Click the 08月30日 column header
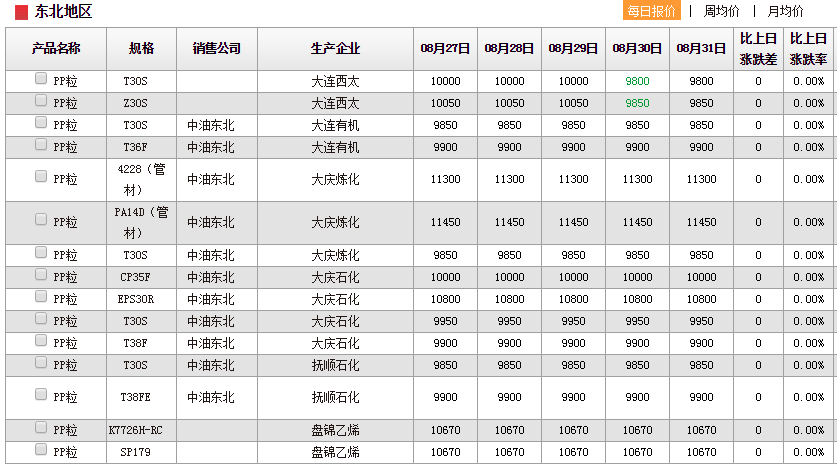 tap(637, 49)
